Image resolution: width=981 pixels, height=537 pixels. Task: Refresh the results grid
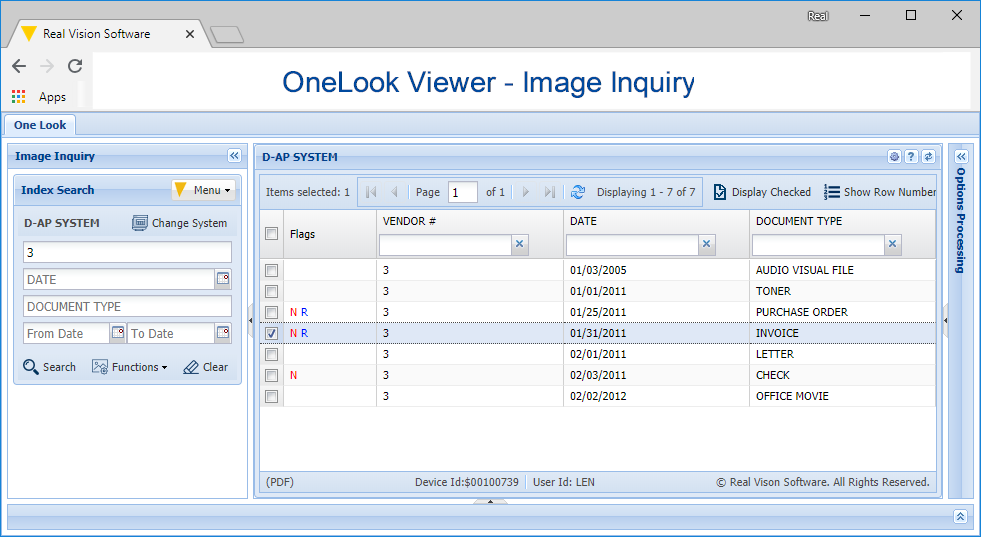[578, 192]
